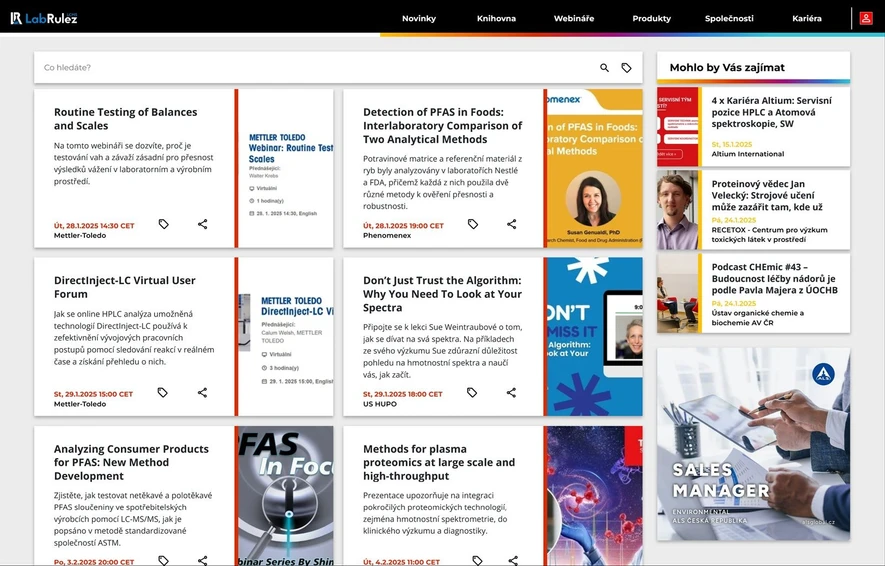The width and height of the screenshot is (885, 566).
Task: Open 'Methods for plasma proteomics' title
Action: (x=439, y=462)
